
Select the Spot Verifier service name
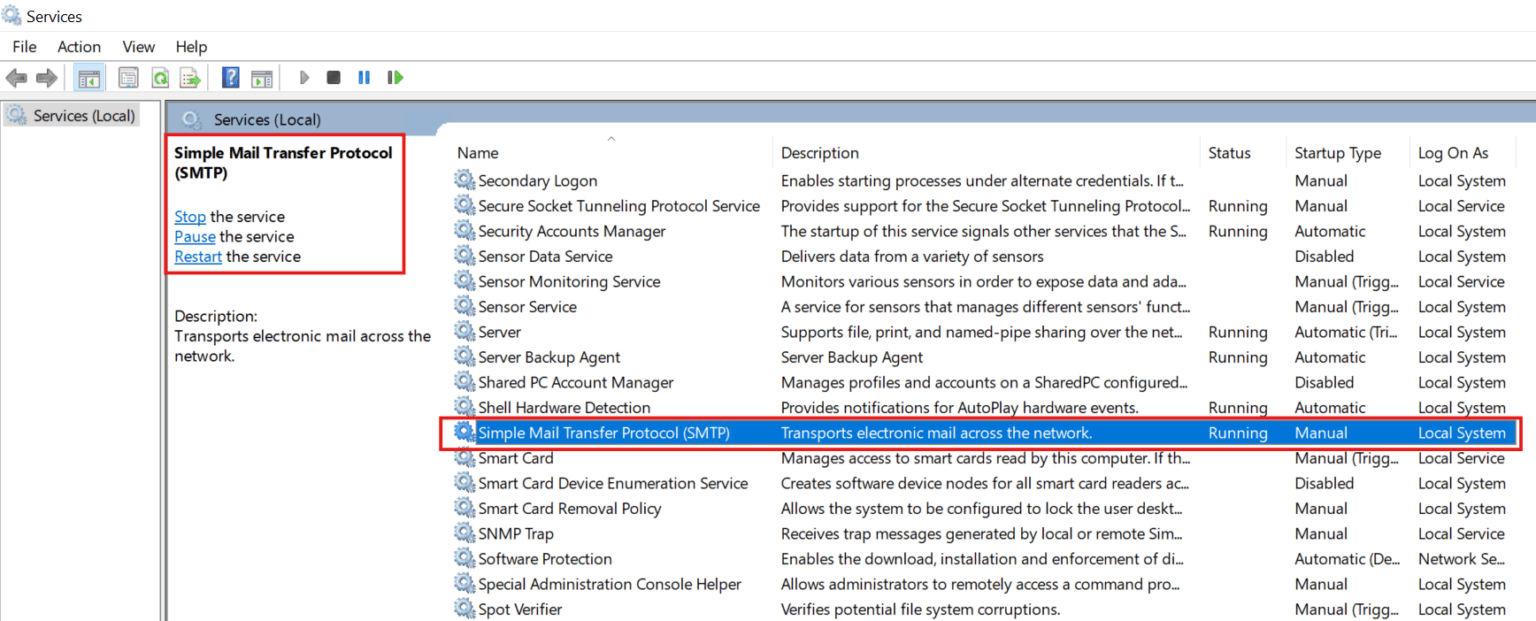pyautogui.click(x=520, y=609)
